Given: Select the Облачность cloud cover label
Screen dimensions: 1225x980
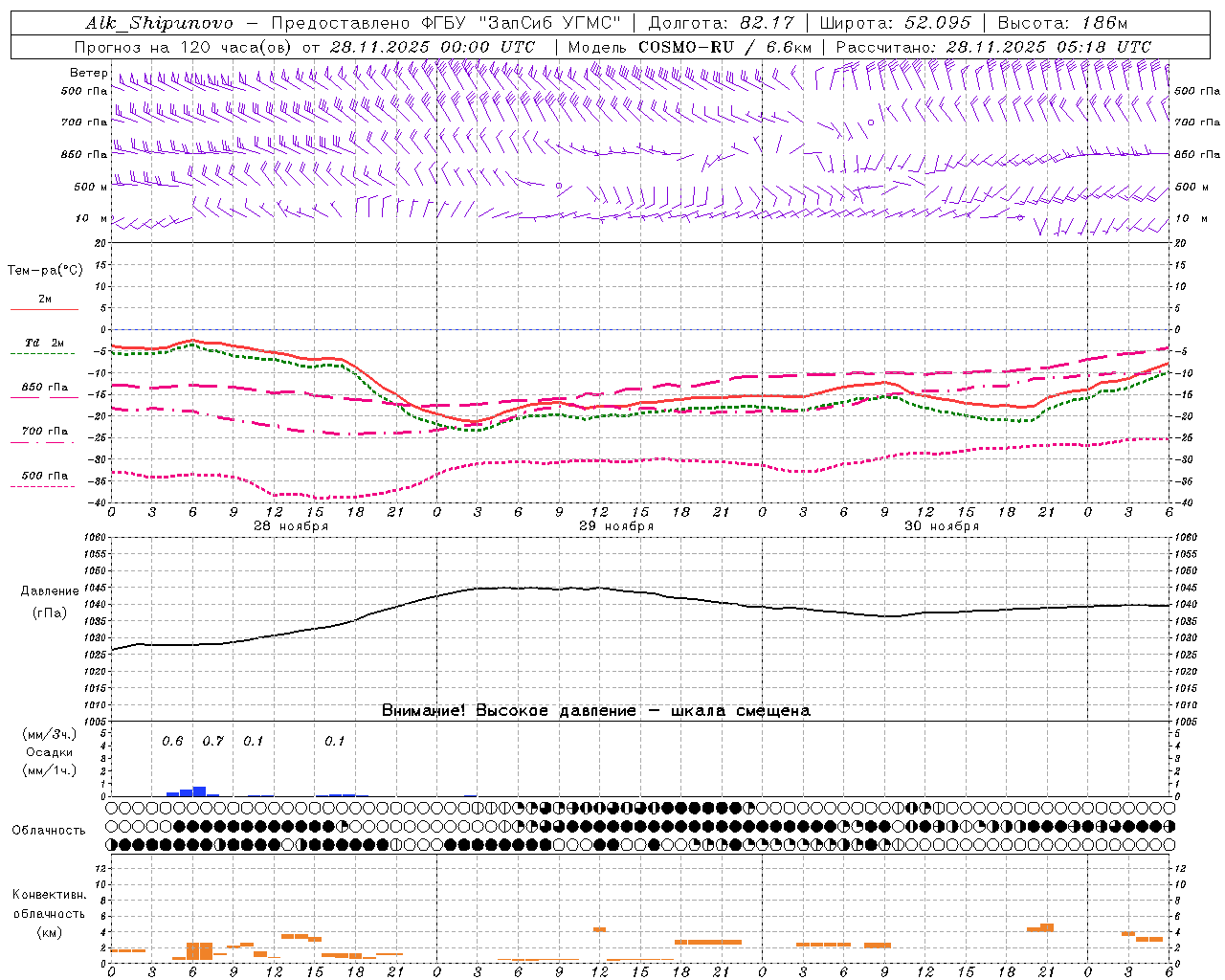Looking at the screenshot, I should click(x=49, y=831).
